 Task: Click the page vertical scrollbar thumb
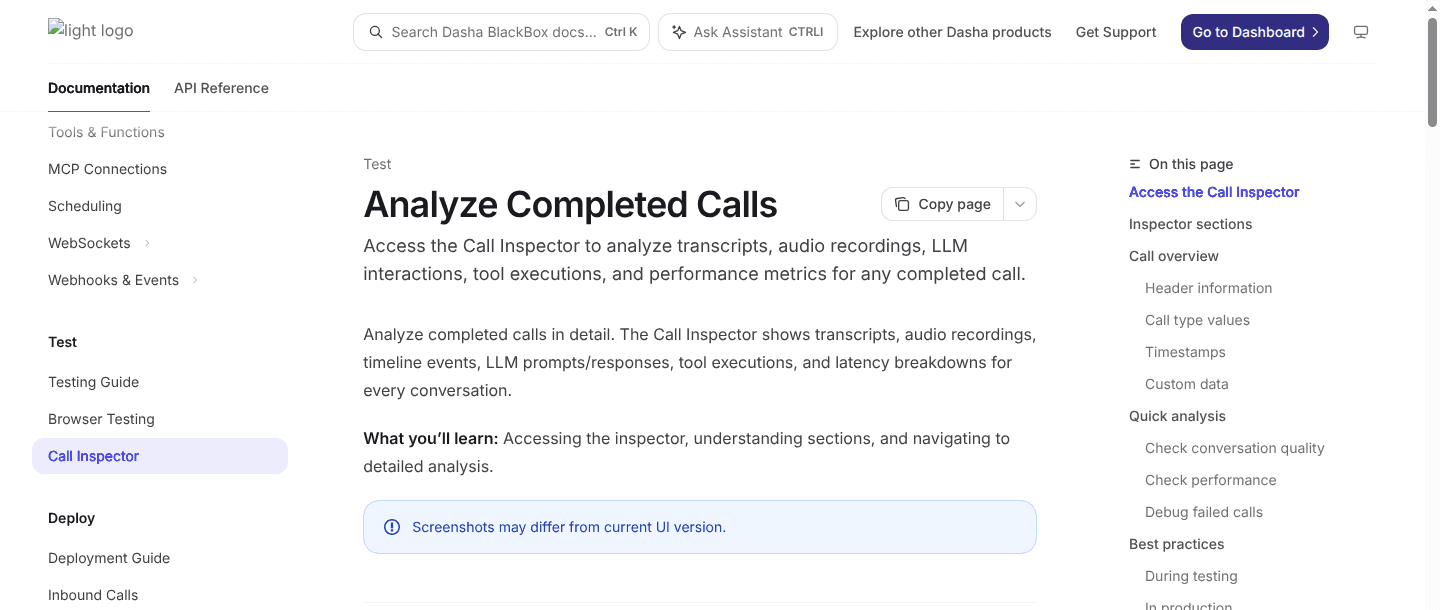click(x=1433, y=70)
